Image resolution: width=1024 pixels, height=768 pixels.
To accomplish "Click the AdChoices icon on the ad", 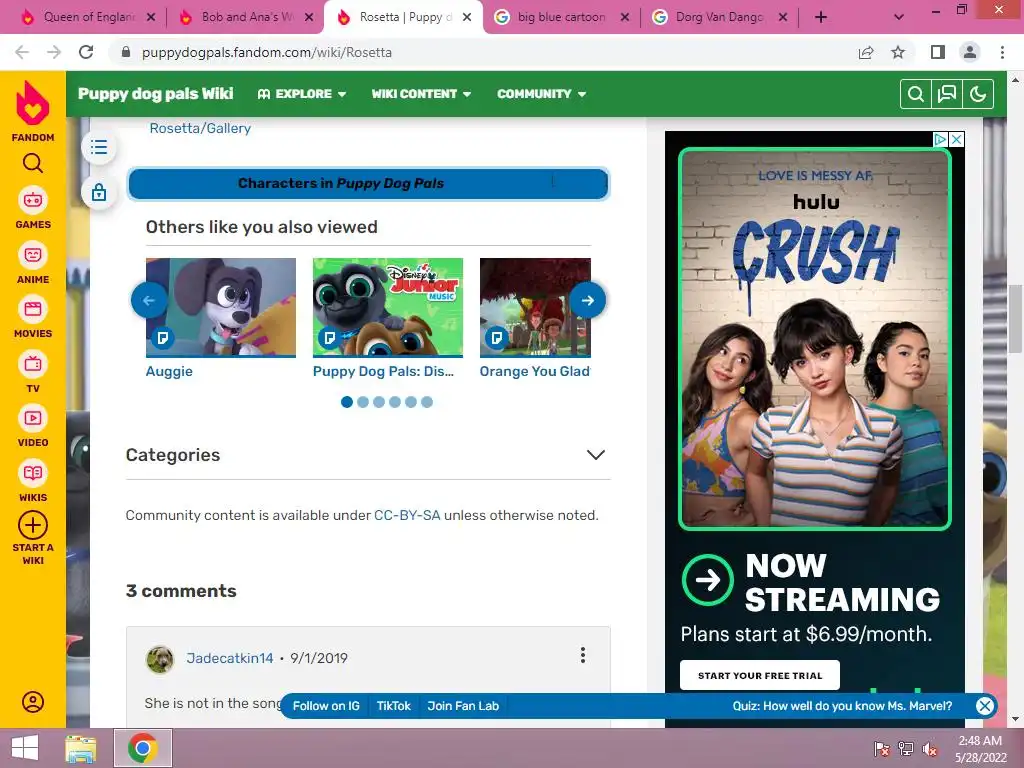I will (940, 139).
